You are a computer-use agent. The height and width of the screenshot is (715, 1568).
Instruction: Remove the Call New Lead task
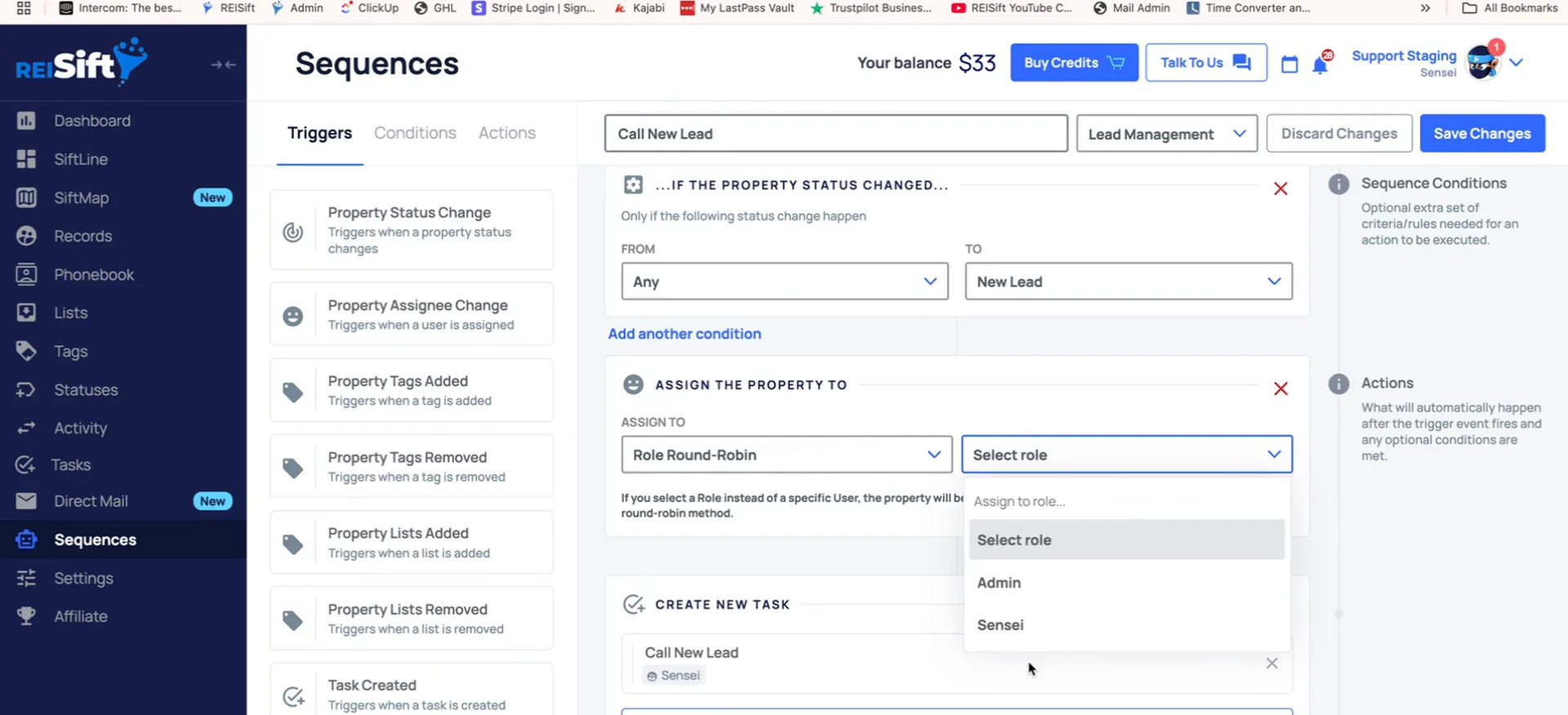(1272, 663)
